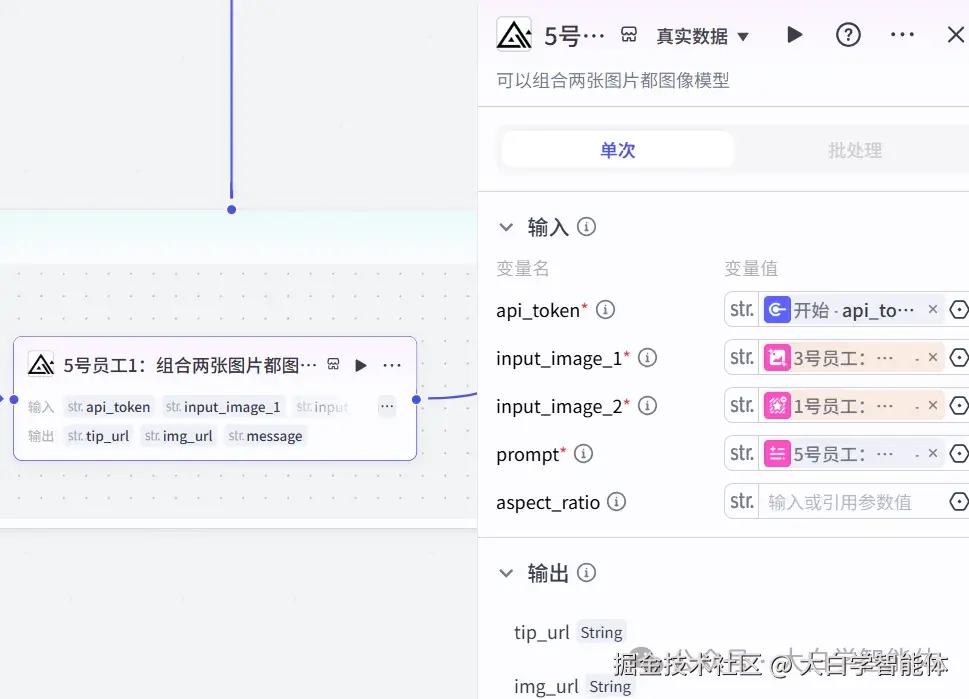
Task: Run the node with panel play button
Action: point(794,35)
